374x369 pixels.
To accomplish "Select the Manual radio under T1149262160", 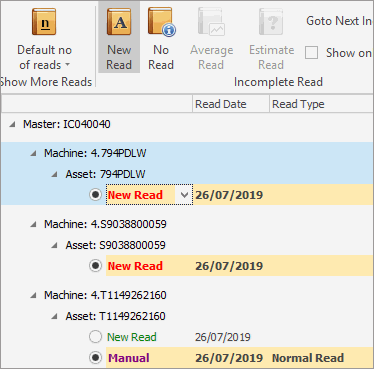I will [95, 358].
